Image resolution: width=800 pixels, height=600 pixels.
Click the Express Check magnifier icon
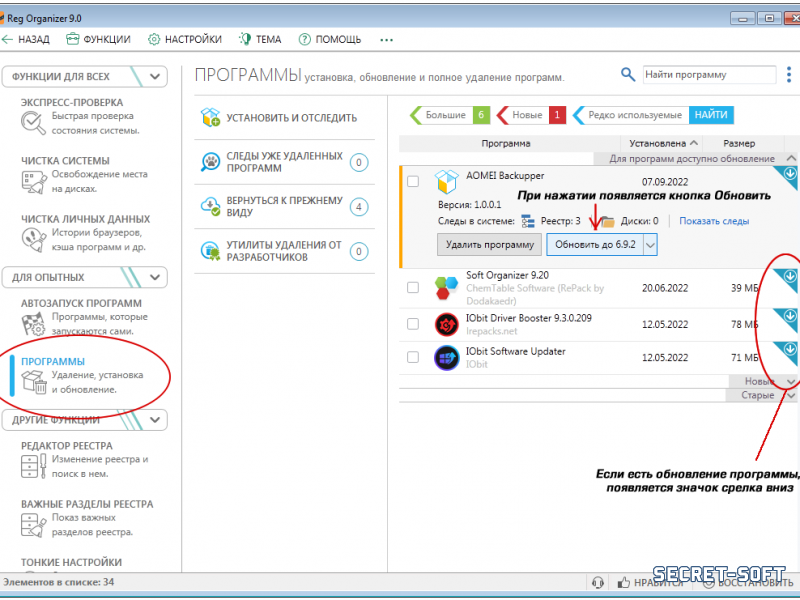coord(32,122)
